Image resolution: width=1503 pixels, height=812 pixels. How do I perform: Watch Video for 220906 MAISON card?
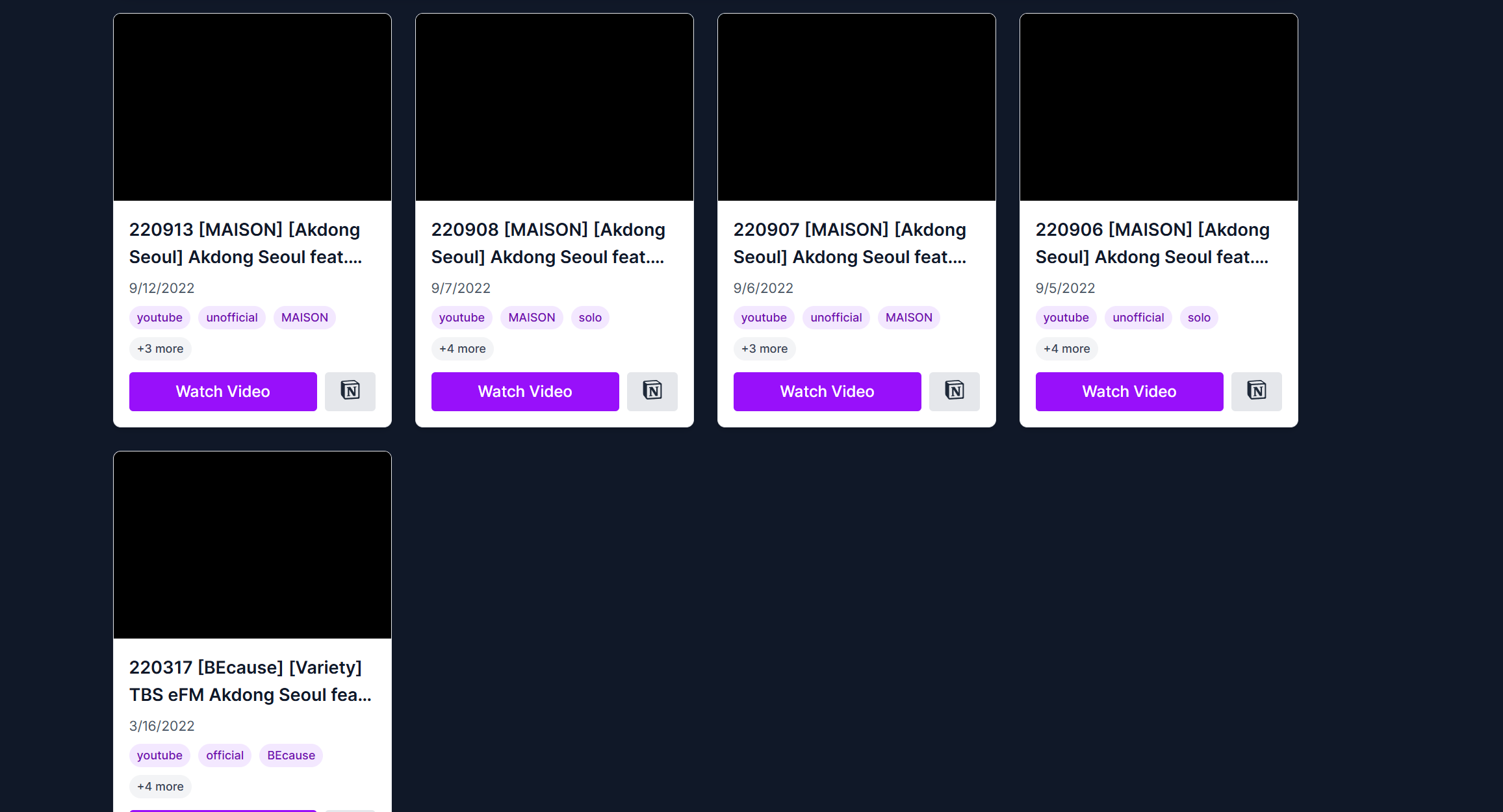point(1129,391)
